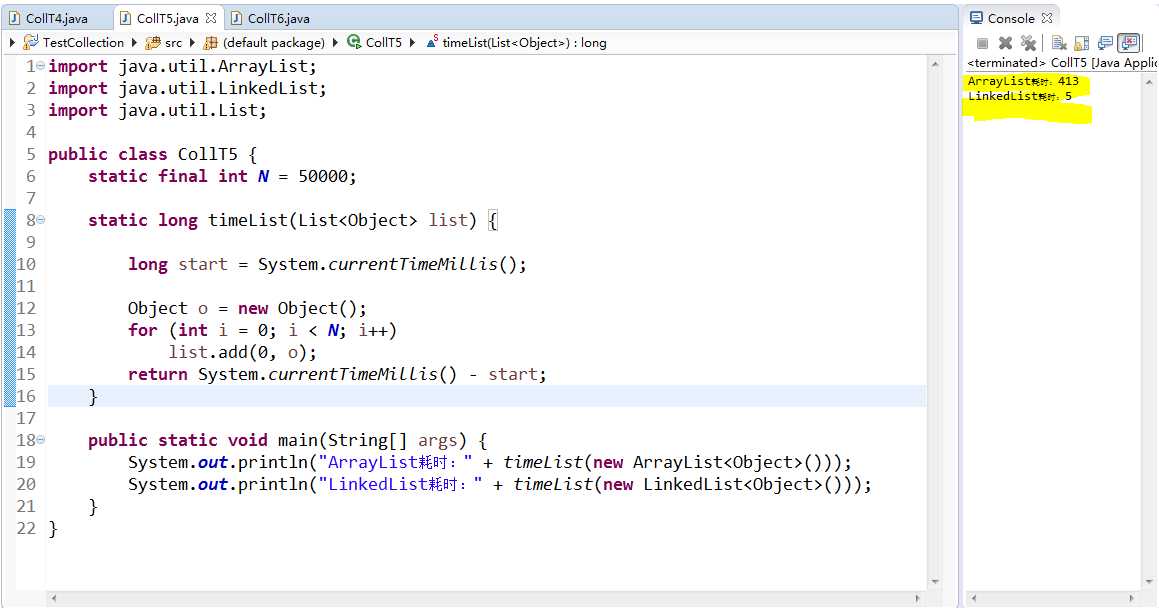Switch to the CollT4.java editor tab
Image resolution: width=1159 pixels, height=608 pixels.
[x=57, y=18]
